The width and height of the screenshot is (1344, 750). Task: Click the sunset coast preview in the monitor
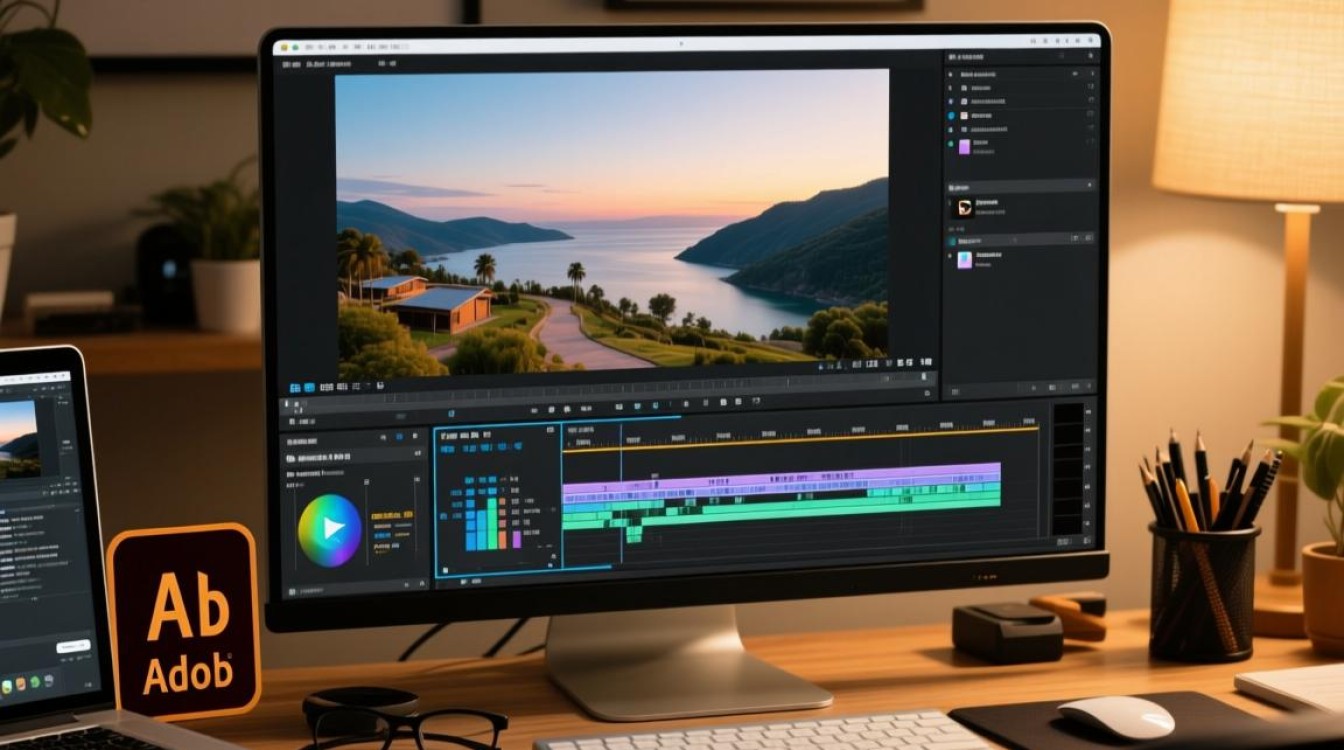612,221
